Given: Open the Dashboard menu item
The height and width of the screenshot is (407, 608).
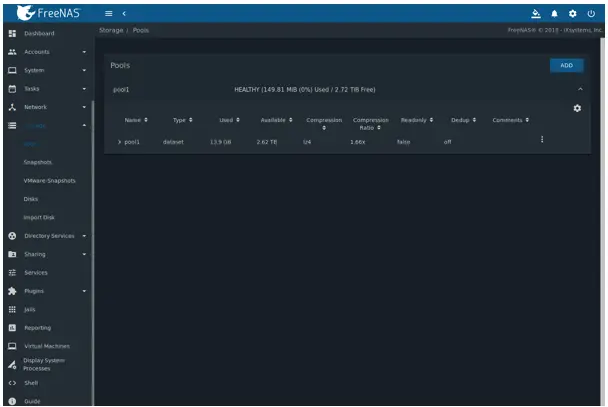Looking at the screenshot, I should pyautogui.click(x=39, y=33).
